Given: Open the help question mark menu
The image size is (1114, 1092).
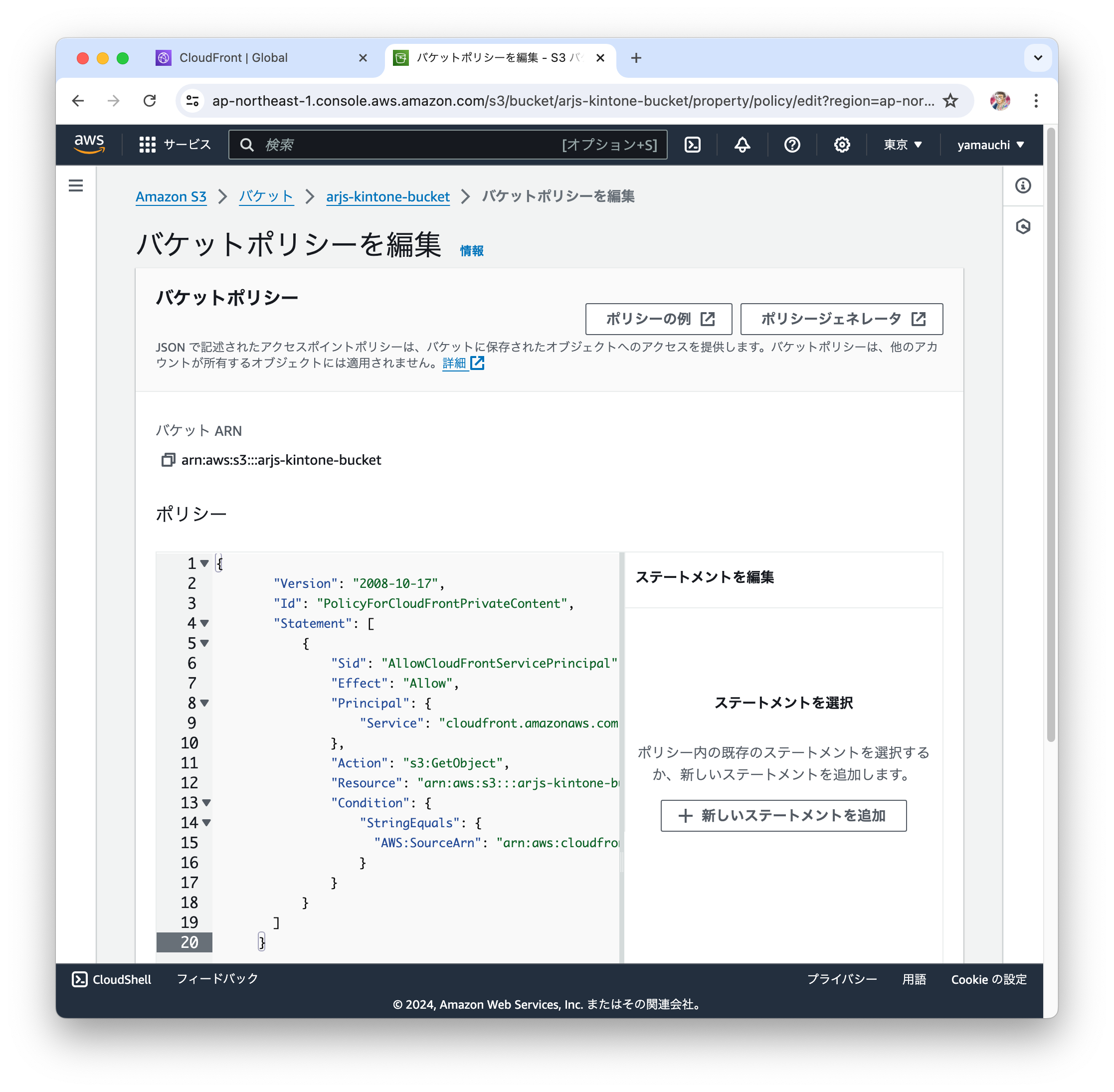Looking at the screenshot, I should (x=791, y=145).
